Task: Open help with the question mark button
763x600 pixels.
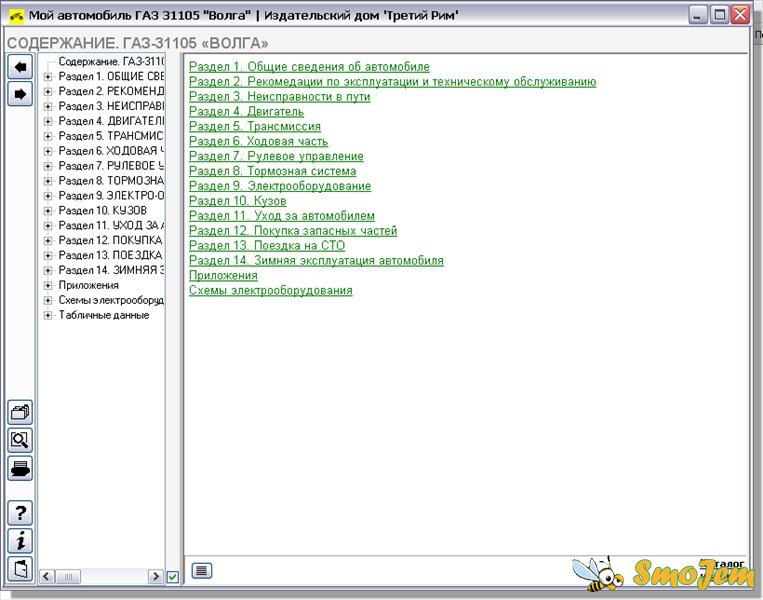Action: [x=20, y=513]
